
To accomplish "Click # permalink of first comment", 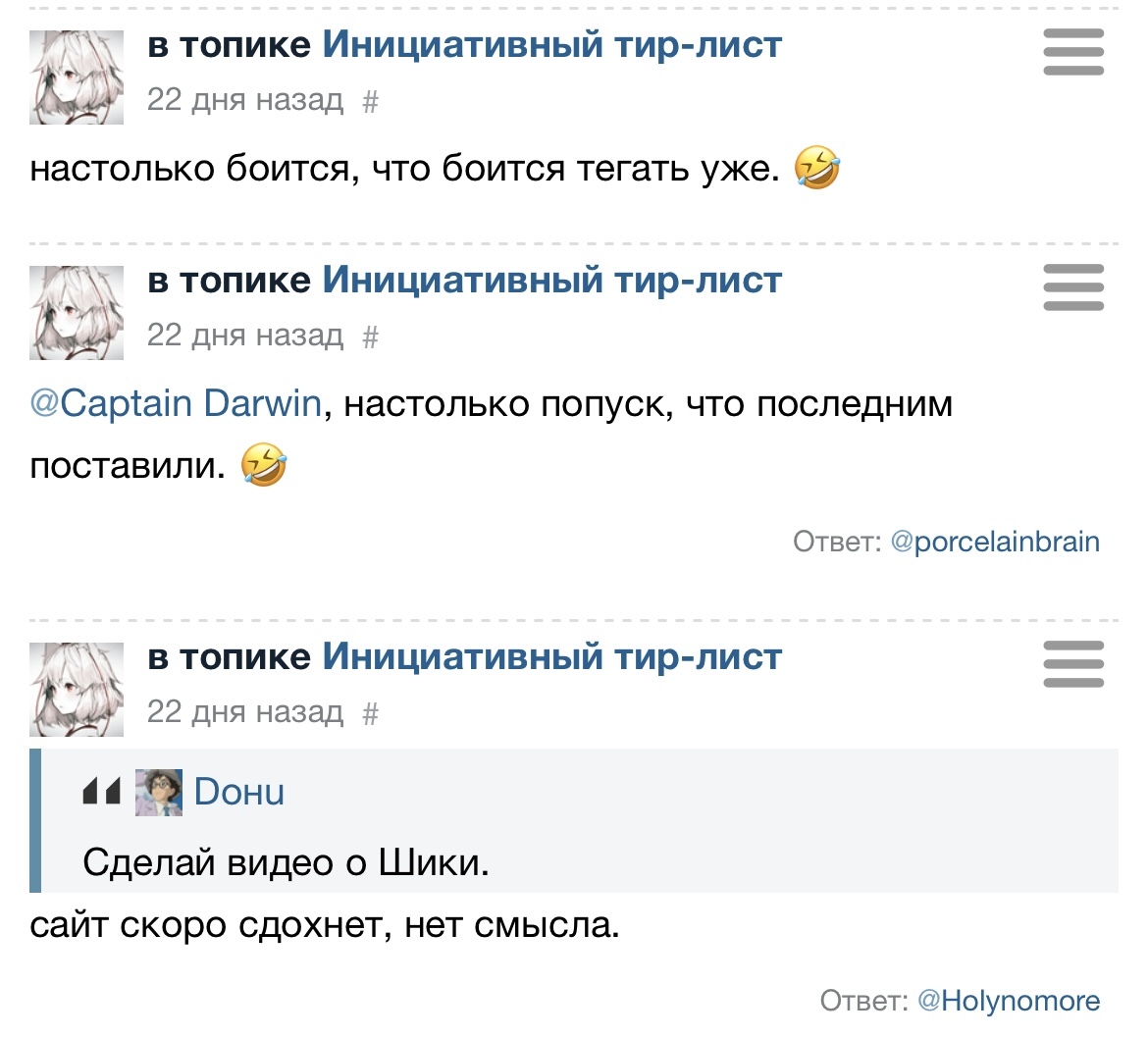I will click(370, 101).
